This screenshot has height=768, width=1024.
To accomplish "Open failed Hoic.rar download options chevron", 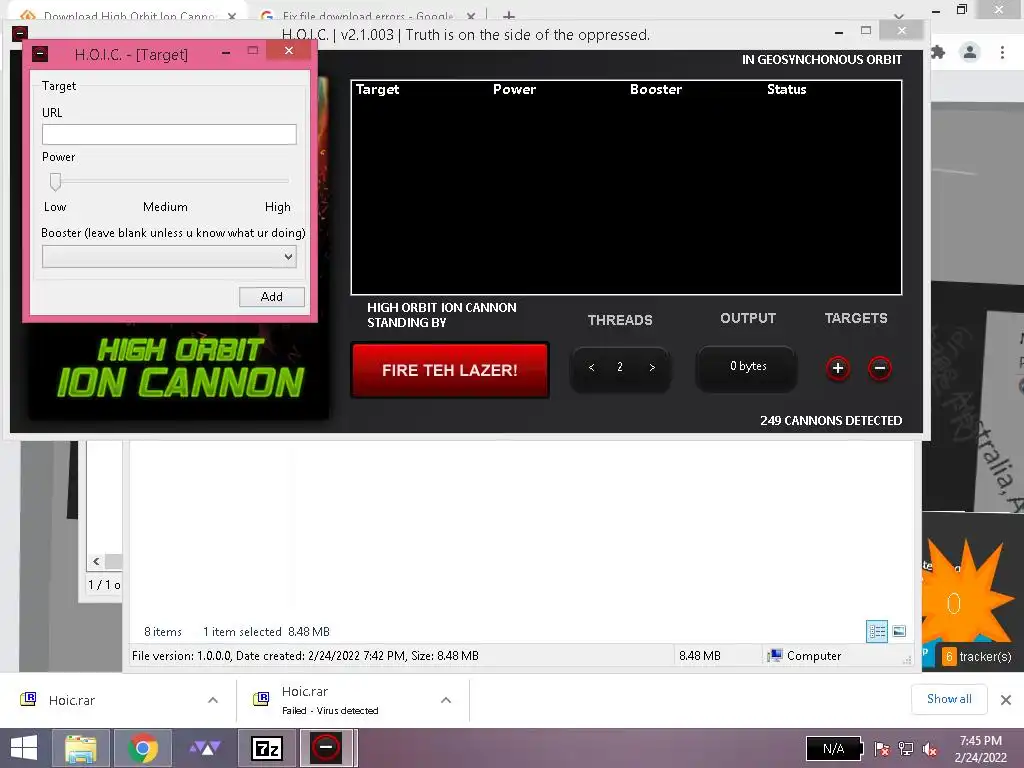I will click(x=446, y=700).
